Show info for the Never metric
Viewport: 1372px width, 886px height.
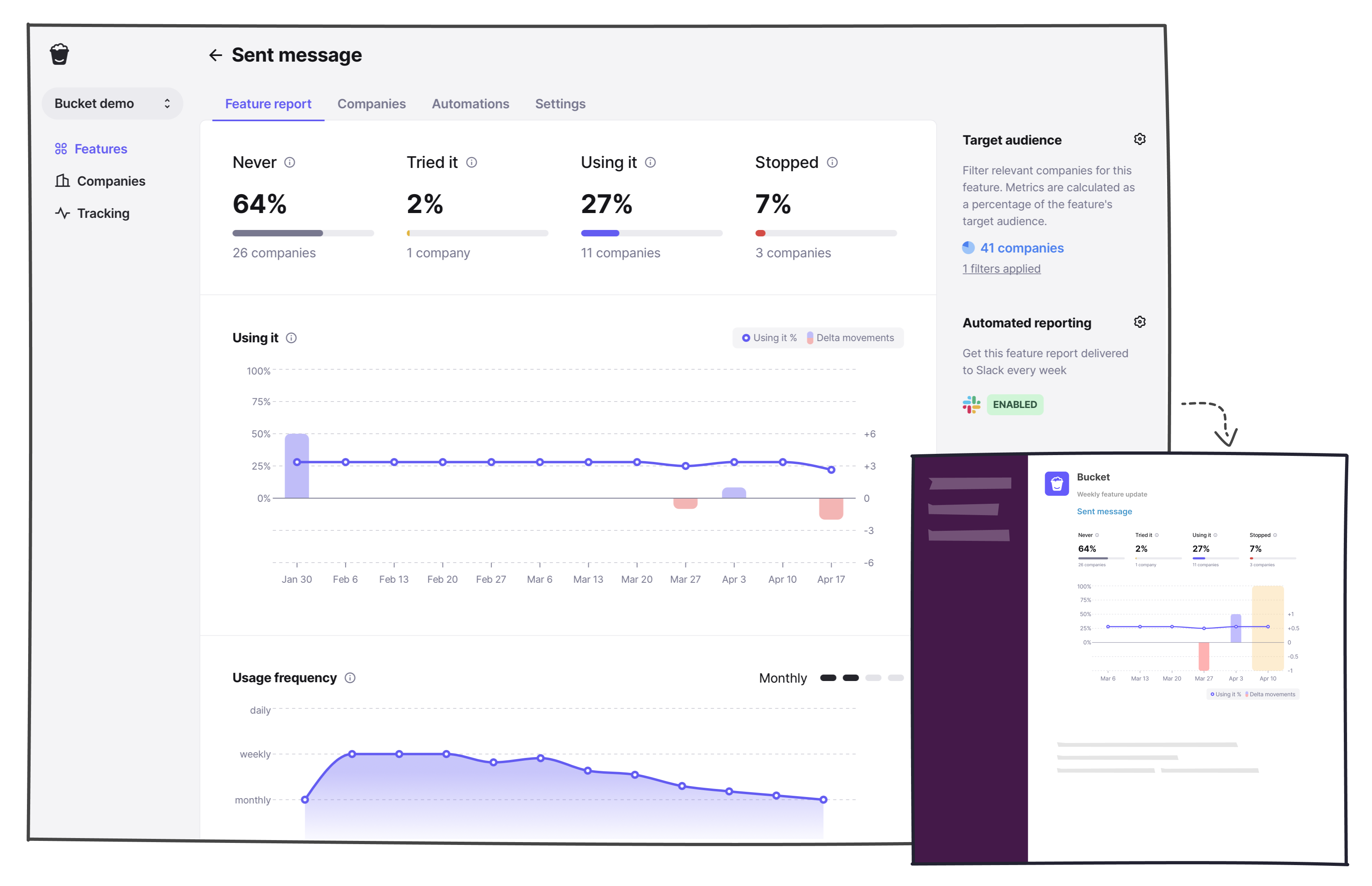pyautogui.click(x=290, y=163)
